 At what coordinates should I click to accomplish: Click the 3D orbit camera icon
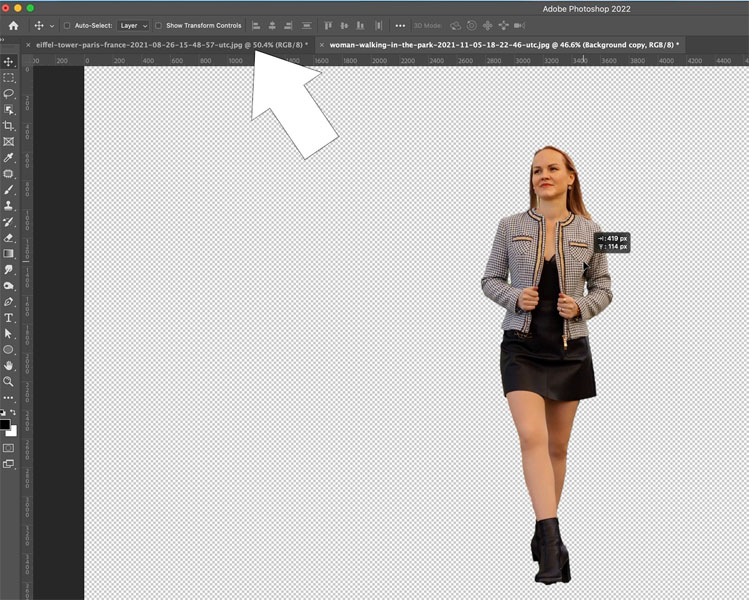456,26
